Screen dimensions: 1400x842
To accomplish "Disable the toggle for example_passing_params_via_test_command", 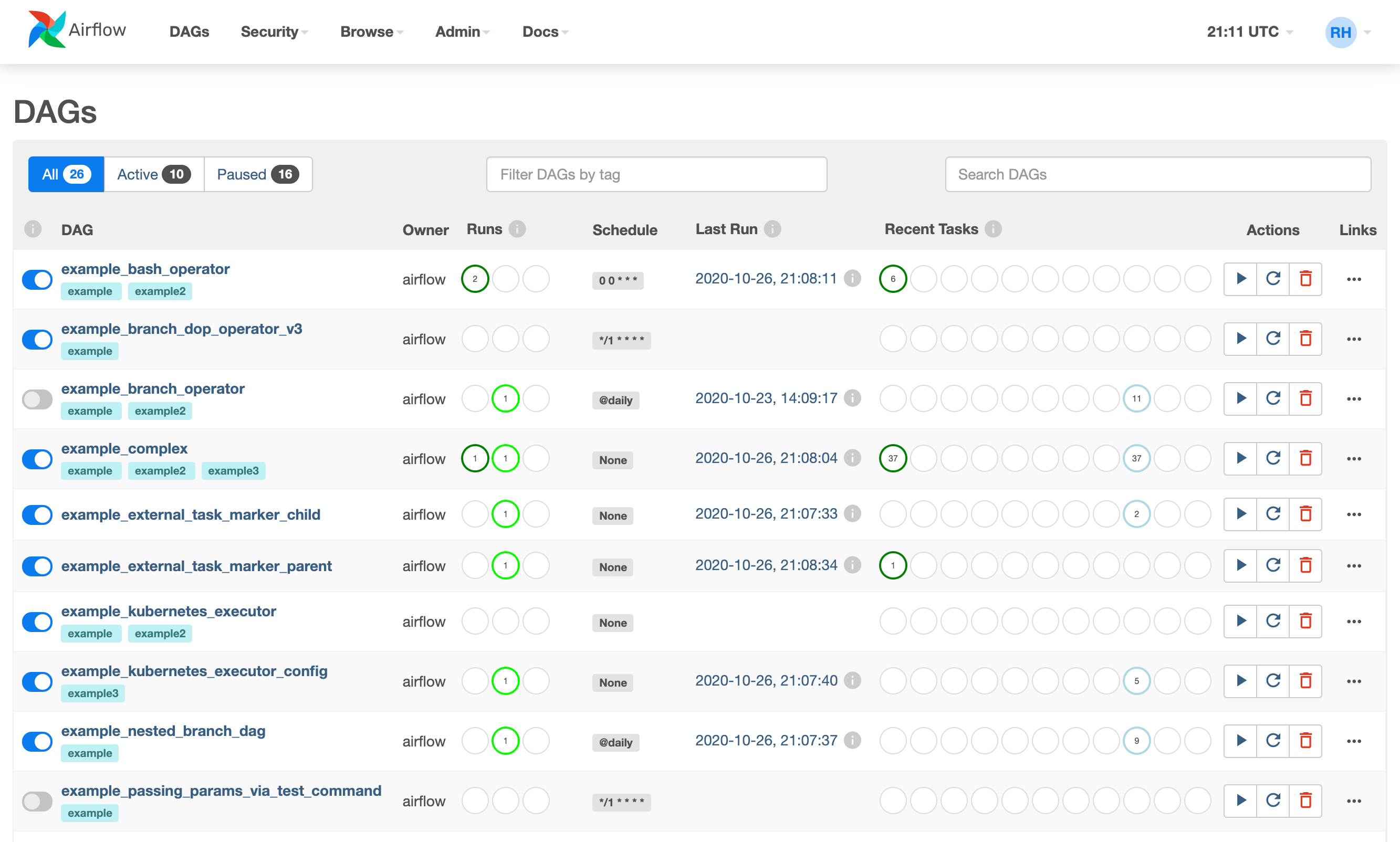I will [36, 800].
